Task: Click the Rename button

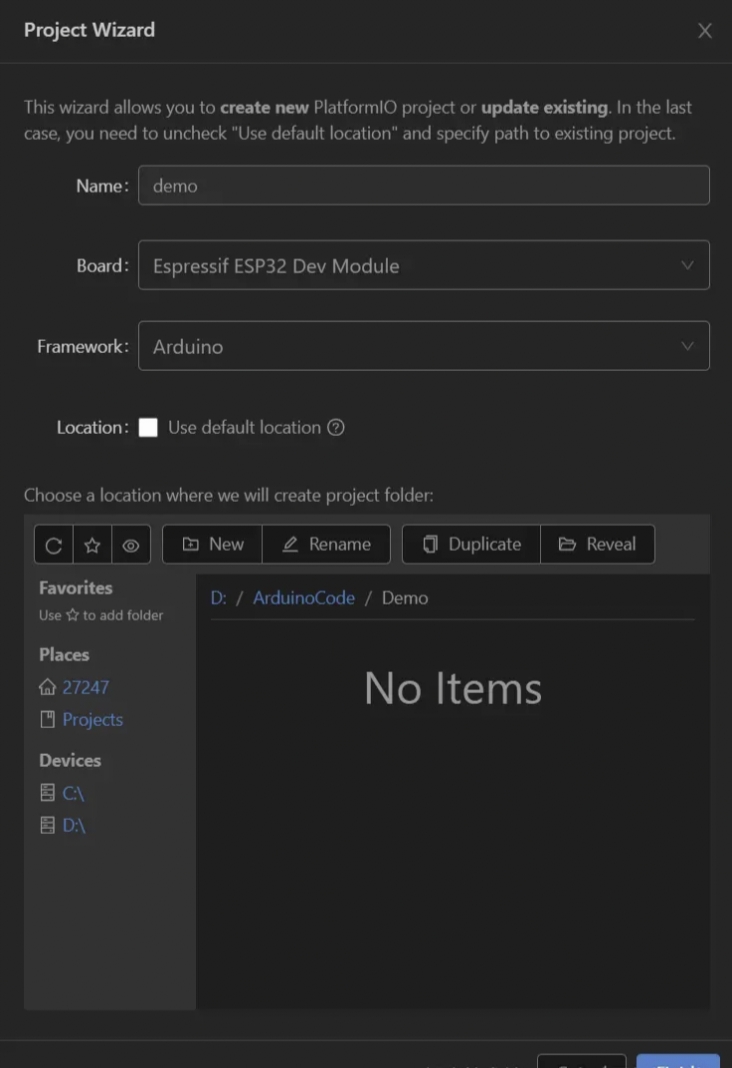Action: pyautogui.click(x=326, y=544)
